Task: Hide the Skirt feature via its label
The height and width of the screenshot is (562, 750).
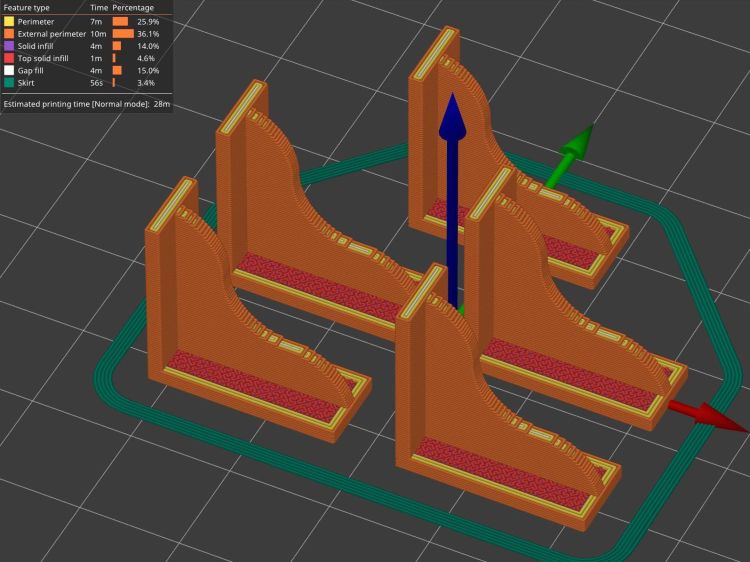Action: click(27, 83)
